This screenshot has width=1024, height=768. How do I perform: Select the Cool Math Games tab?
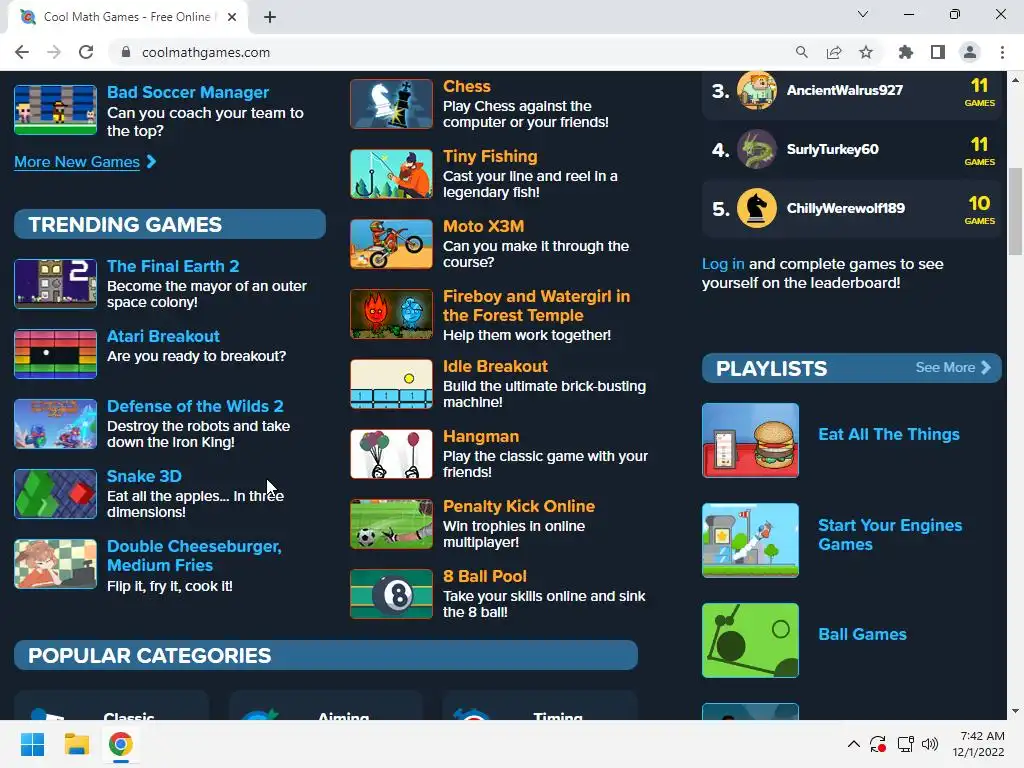pyautogui.click(x=128, y=17)
